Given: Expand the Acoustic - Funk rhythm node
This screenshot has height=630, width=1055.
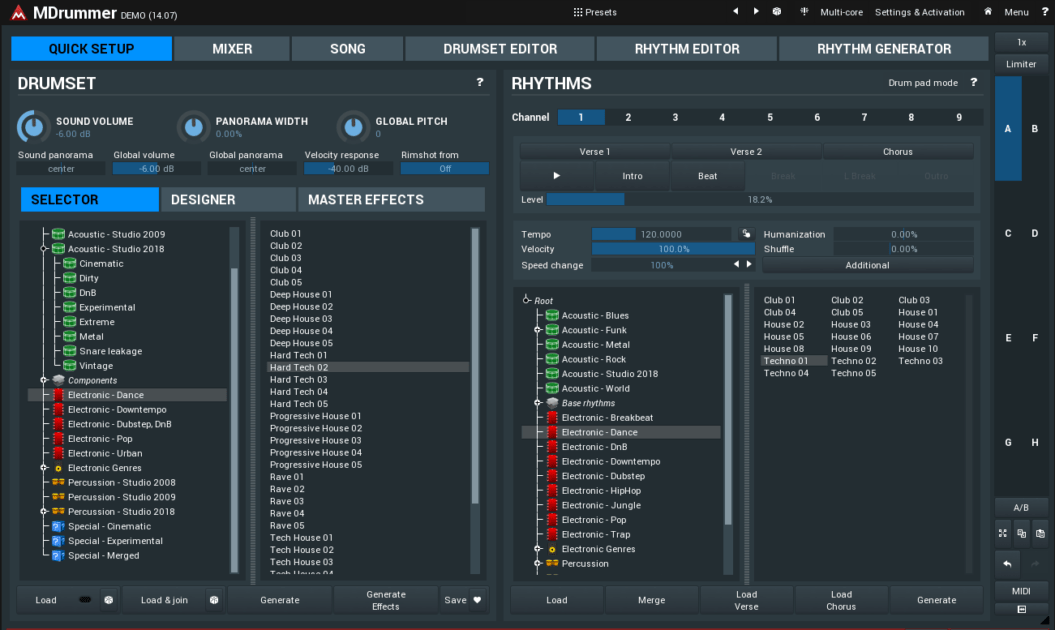Looking at the screenshot, I should [x=538, y=330].
